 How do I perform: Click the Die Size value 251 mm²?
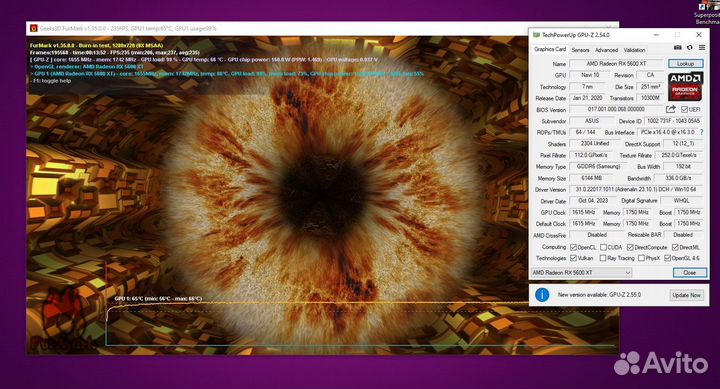coord(650,86)
